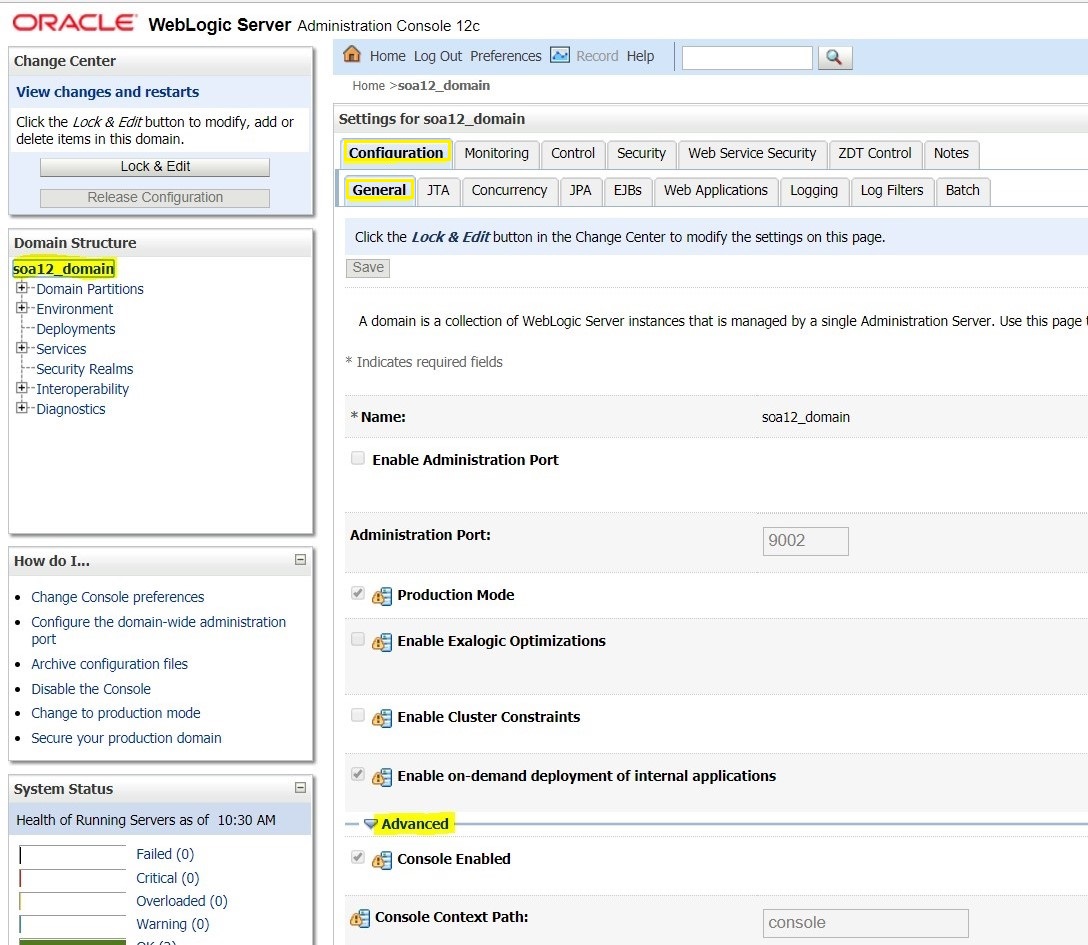Click the search text field in toolbar
Screen dimensions: 1088x945
pyautogui.click(x=747, y=58)
